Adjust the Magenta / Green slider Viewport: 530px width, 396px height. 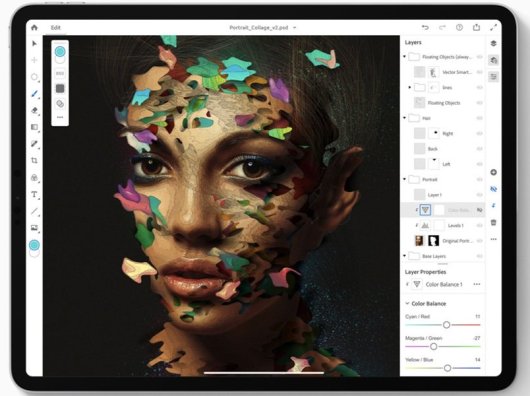point(433,346)
